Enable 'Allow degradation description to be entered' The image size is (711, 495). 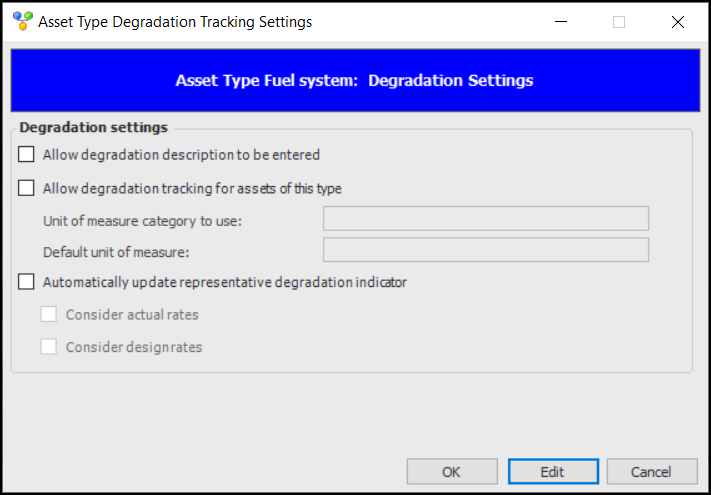[x=26, y=155]
